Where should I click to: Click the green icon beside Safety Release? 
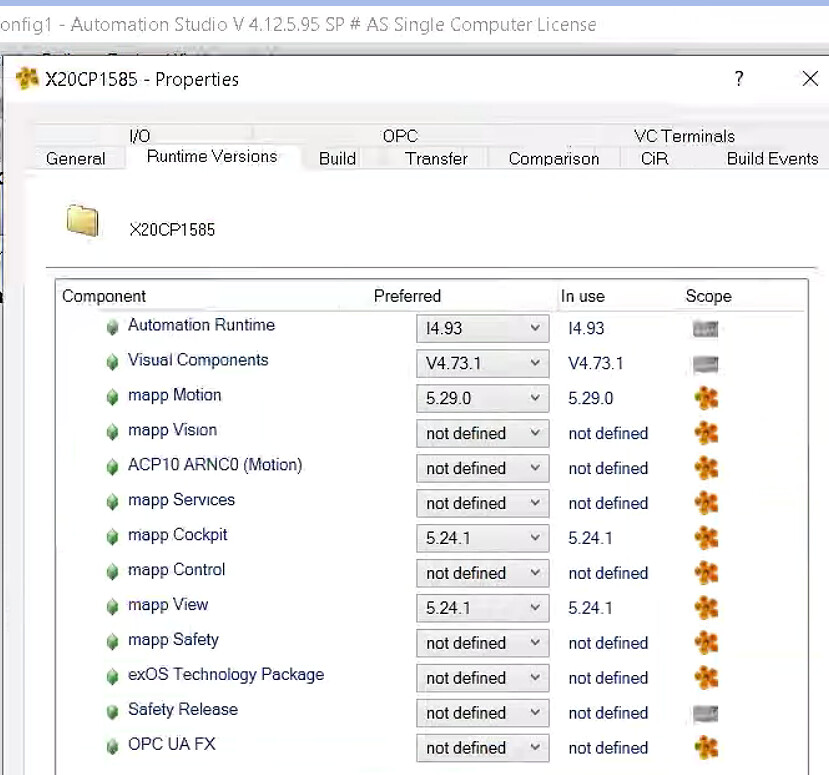(112, 712)
